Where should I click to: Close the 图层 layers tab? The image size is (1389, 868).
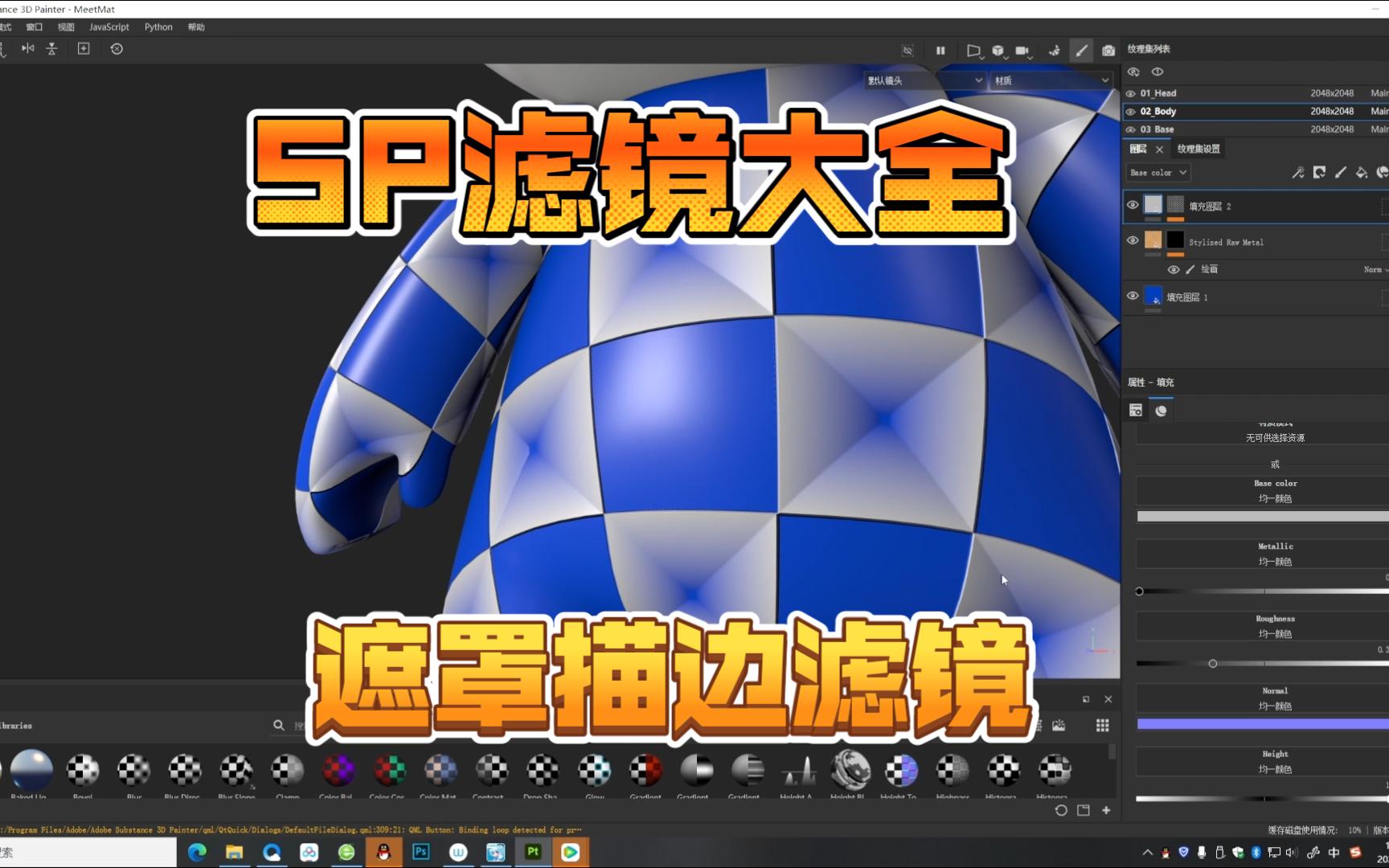pyautogui.click(x=1159, y=149)
